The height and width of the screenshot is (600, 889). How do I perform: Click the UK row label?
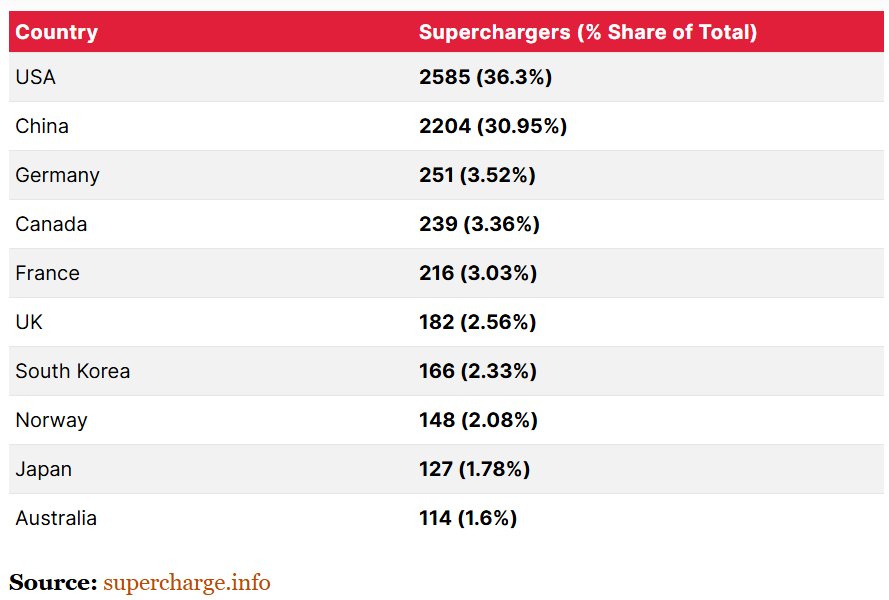pyautogui.click(x=29, y=322)
